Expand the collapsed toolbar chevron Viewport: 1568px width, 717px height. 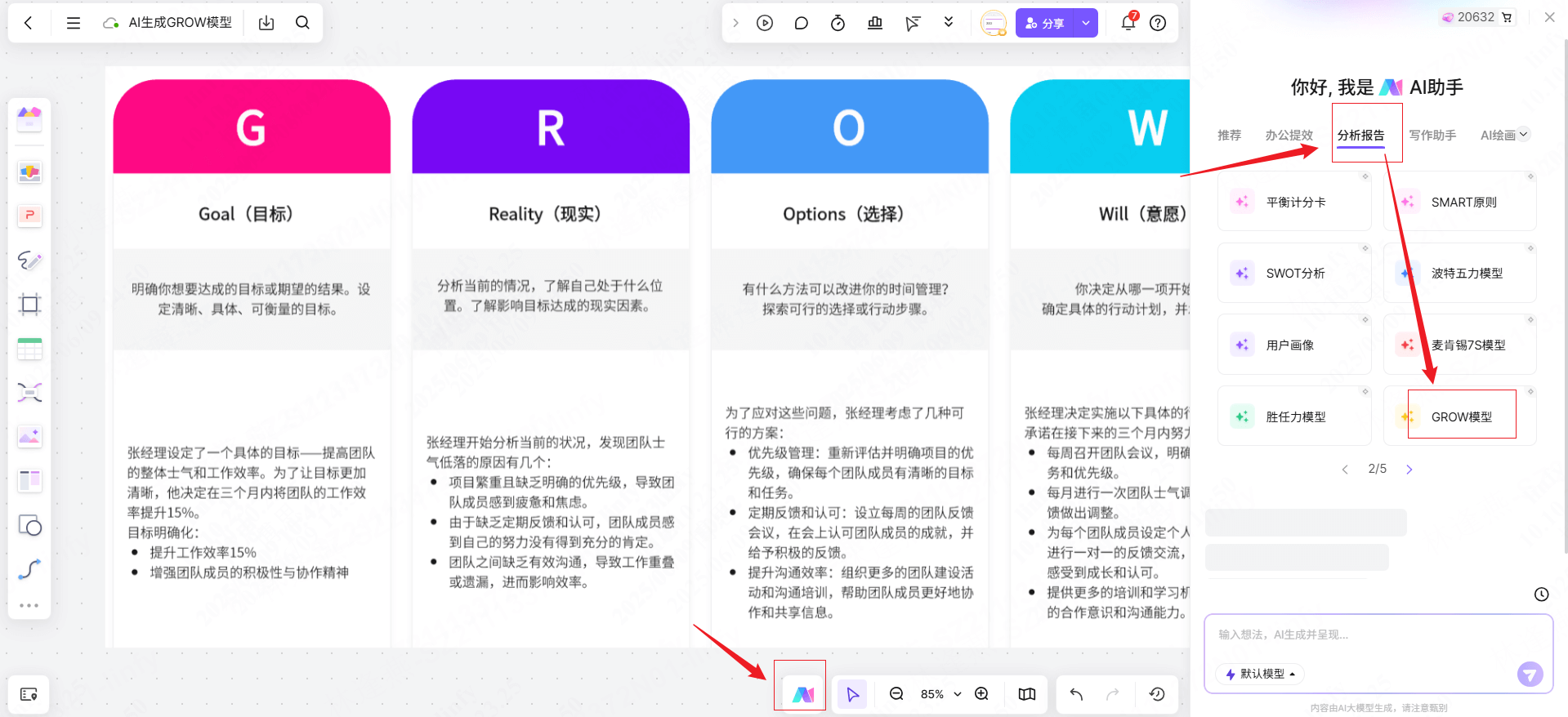735,23
